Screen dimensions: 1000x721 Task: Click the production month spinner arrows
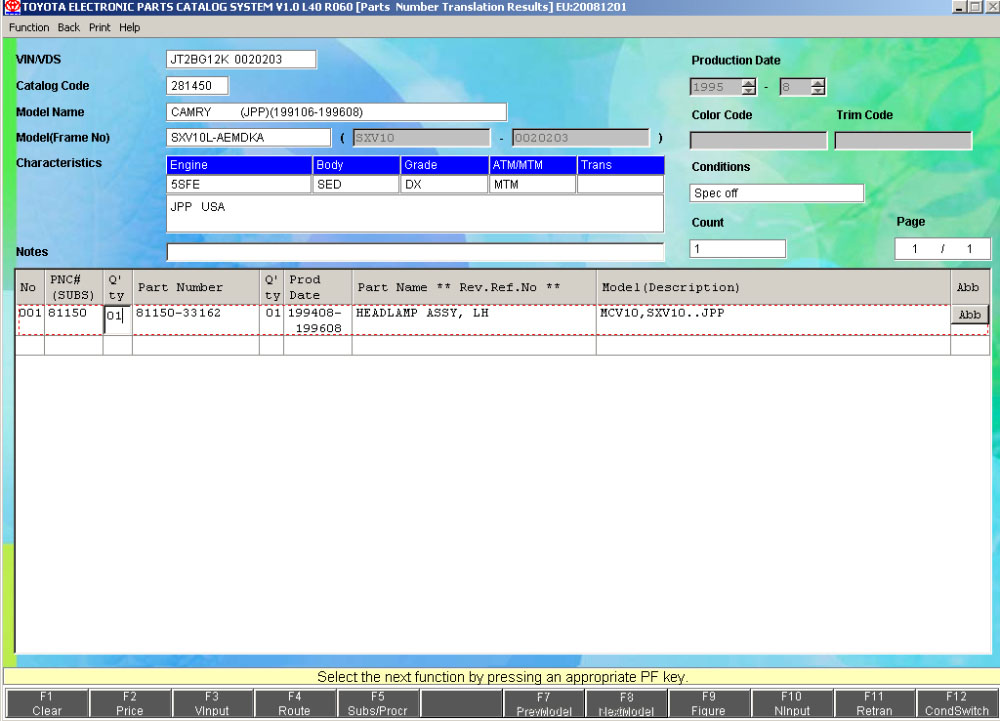click(818, 87)
